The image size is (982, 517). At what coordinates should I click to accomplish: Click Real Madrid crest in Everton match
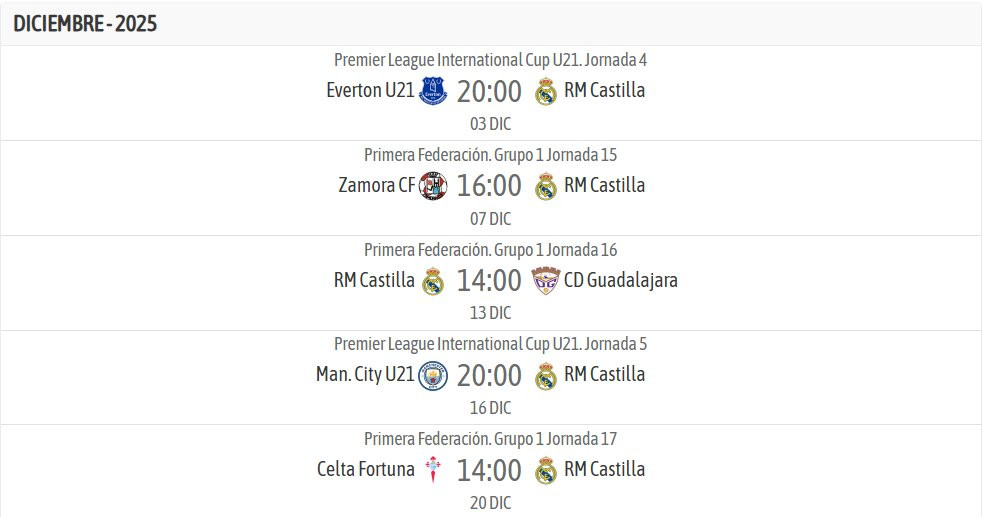[545, 91]
